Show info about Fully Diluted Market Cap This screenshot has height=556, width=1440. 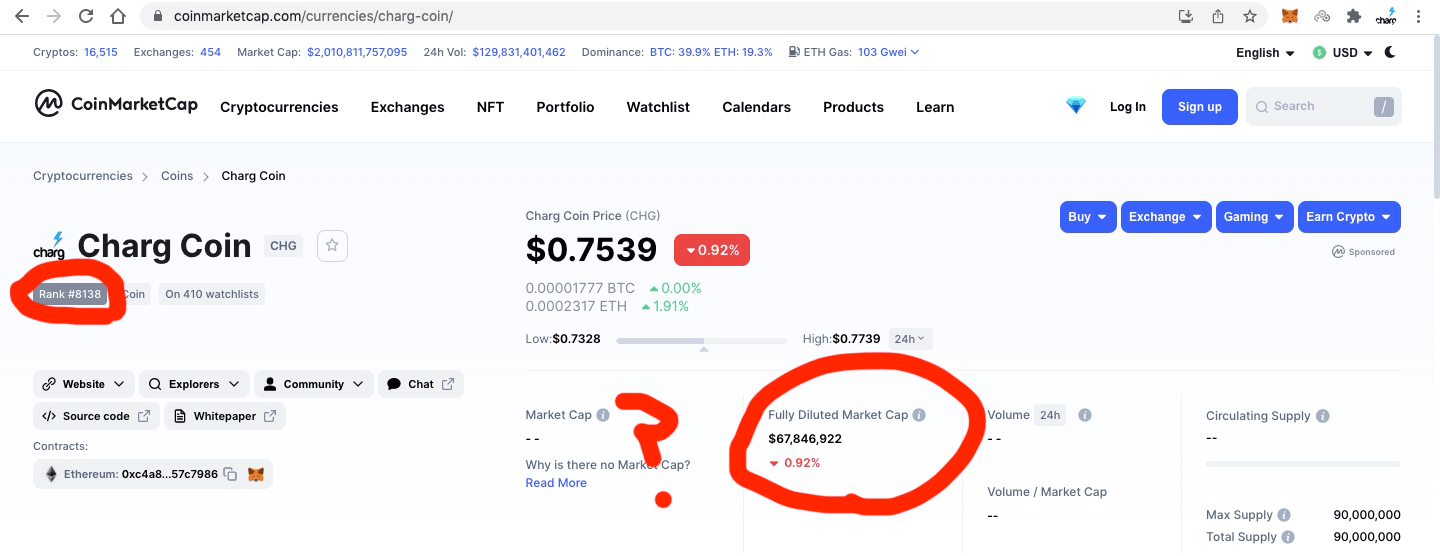click(x=919, y=415)
